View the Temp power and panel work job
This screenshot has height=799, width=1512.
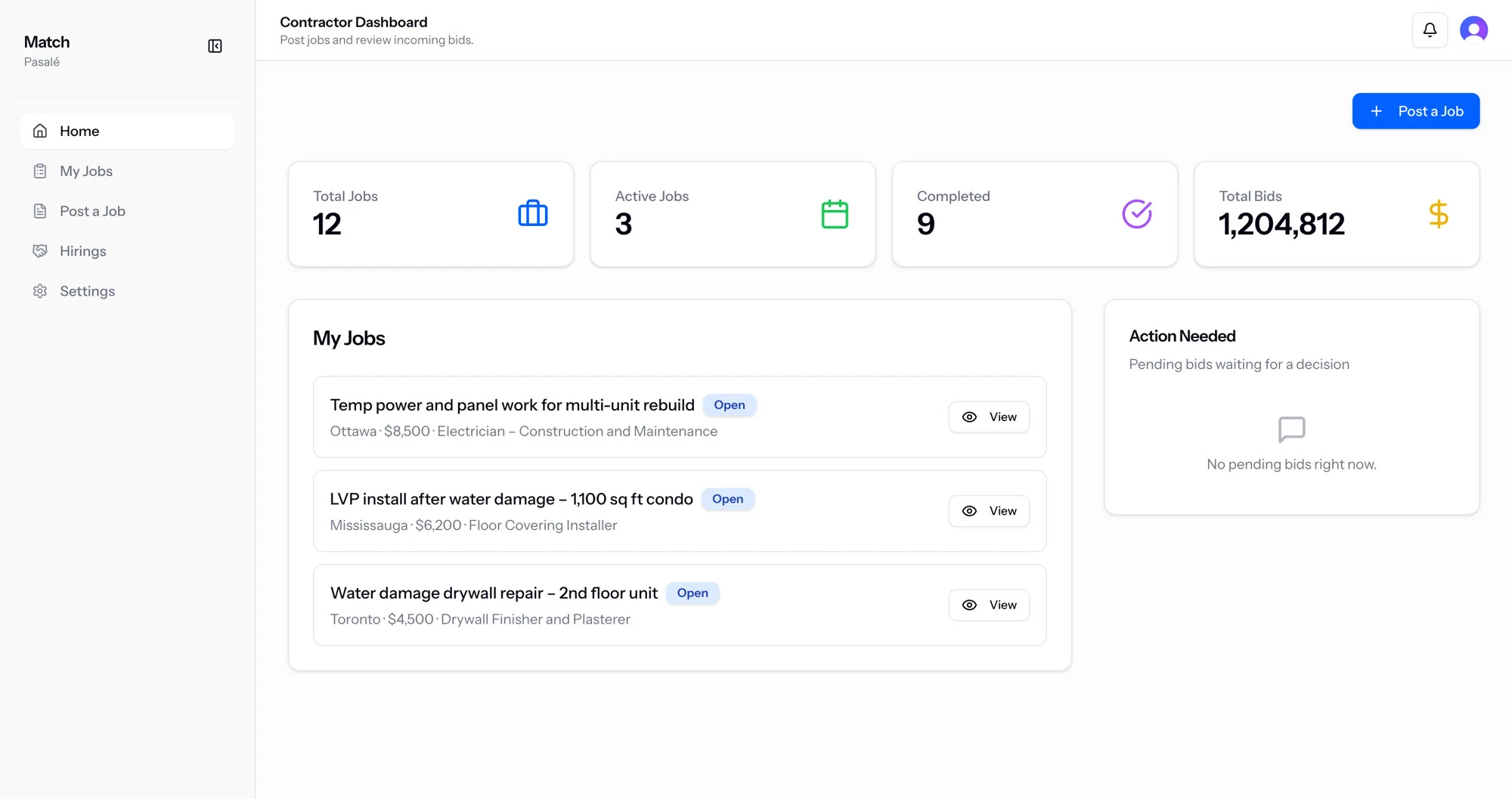tap(989, 417)
